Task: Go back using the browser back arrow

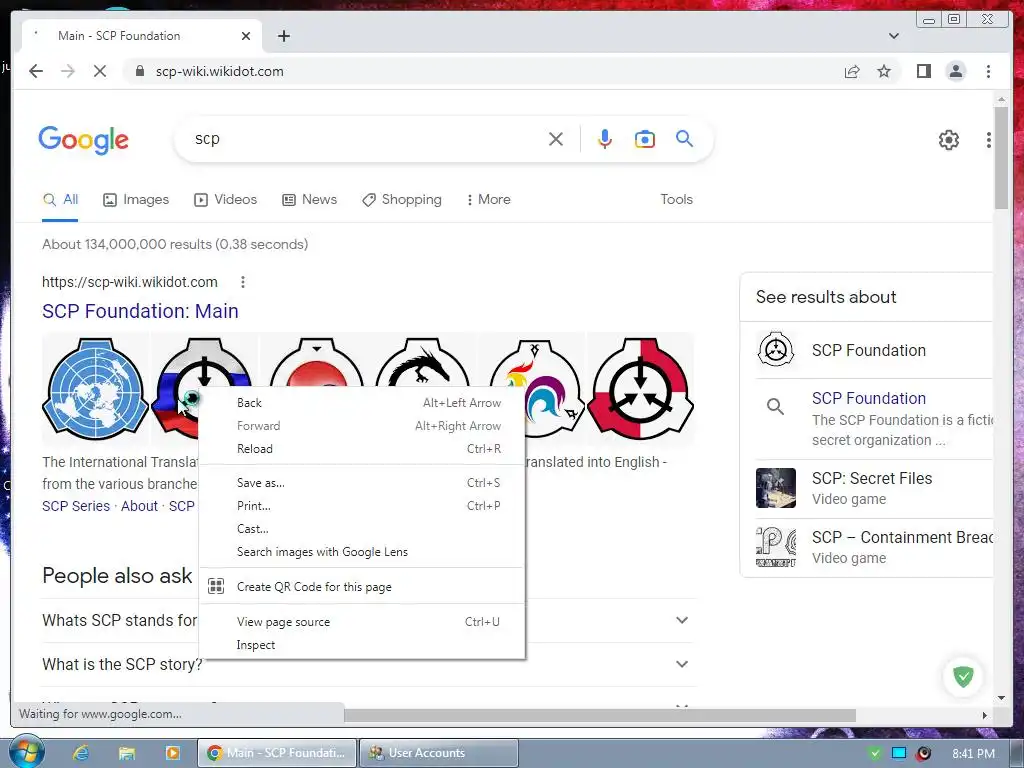Action: pyautogui.click(x=36, y=71)
